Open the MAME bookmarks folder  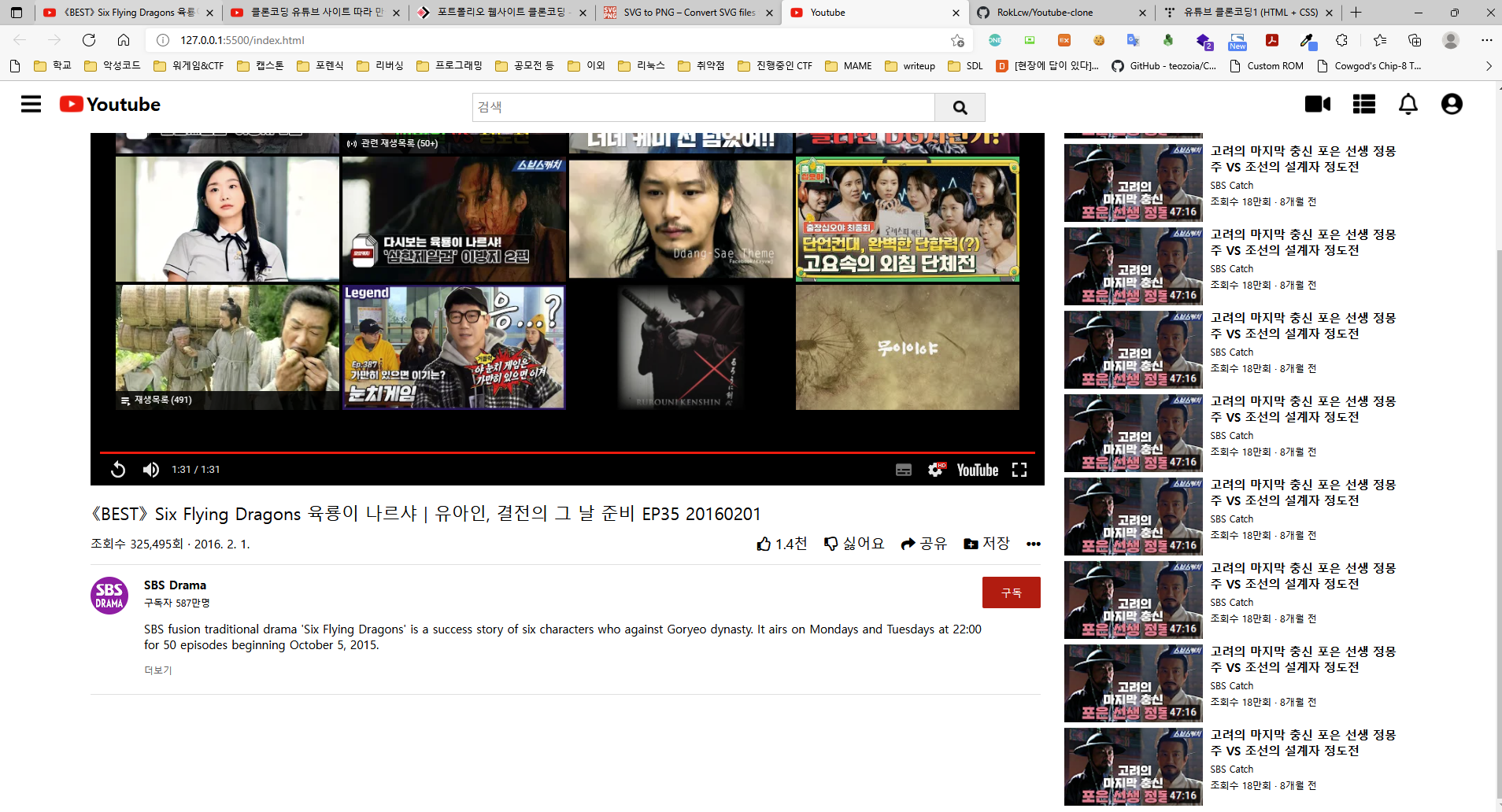[849, 66]
